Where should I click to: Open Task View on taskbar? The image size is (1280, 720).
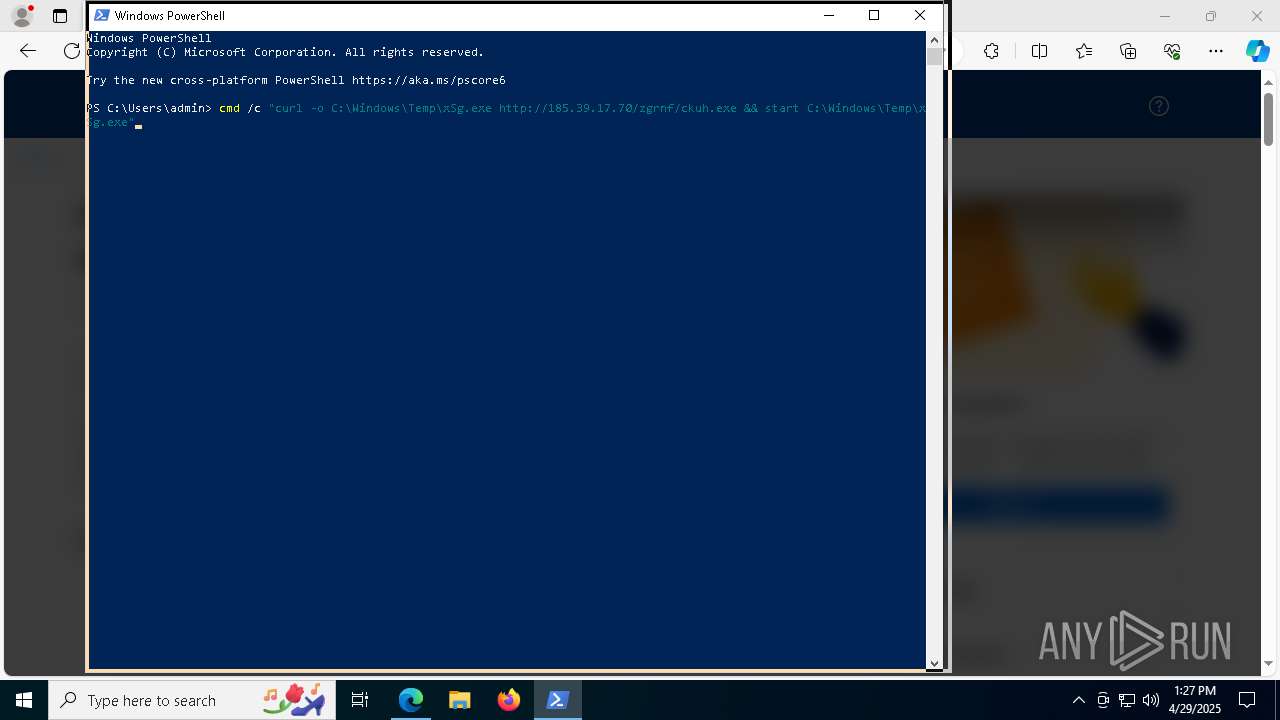(x=361, y=700)
